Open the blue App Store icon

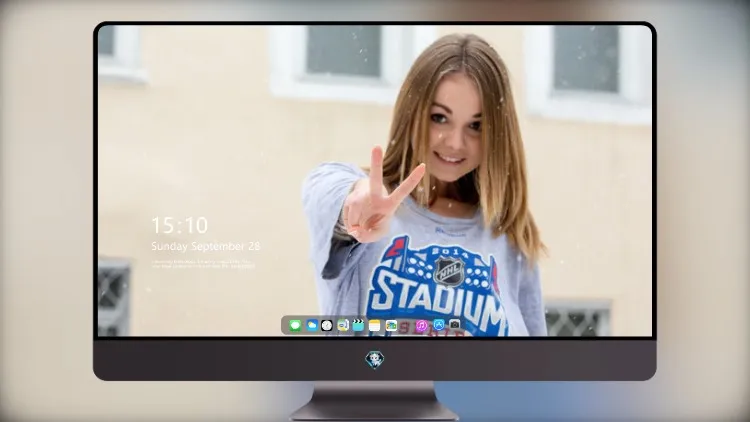tap(439, 325)
